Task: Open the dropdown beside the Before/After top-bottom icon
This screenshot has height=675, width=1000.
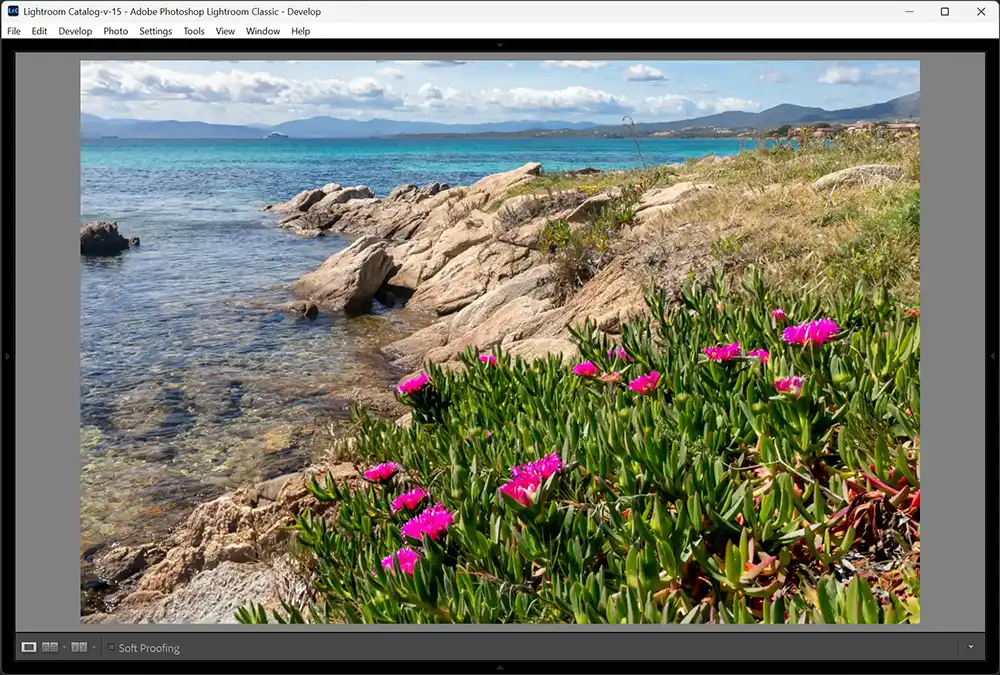Action: click(x=92, y=646)
